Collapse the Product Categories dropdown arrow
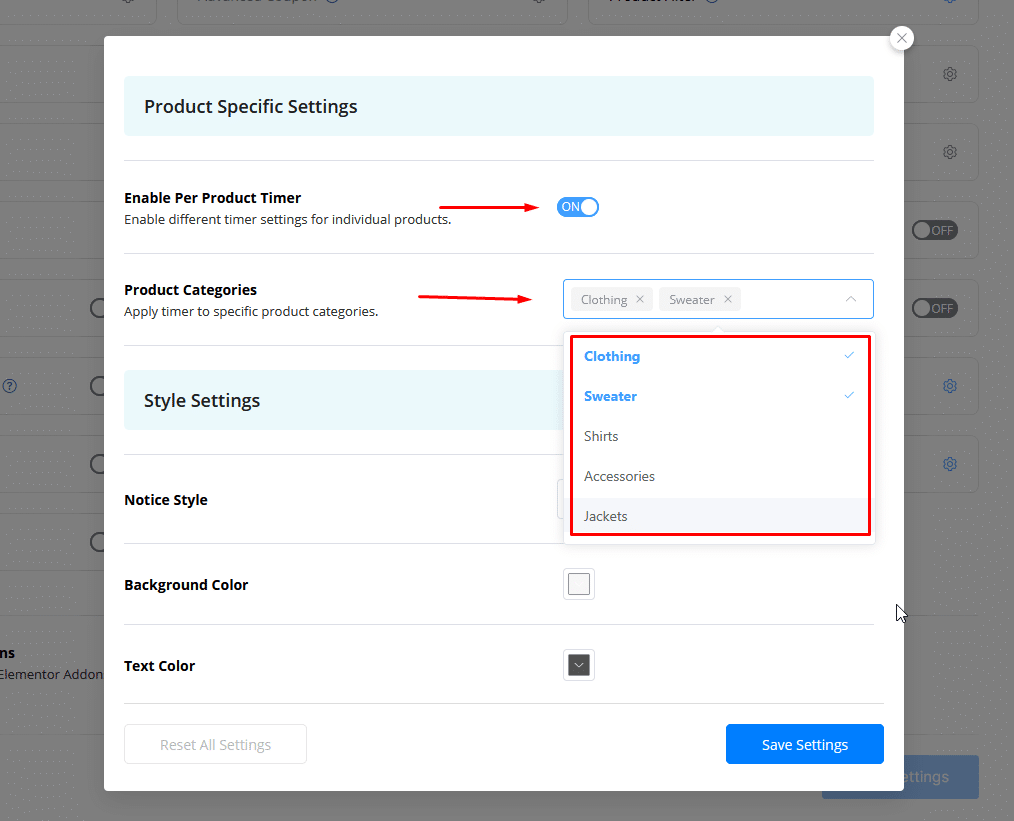 click(851, 299)
